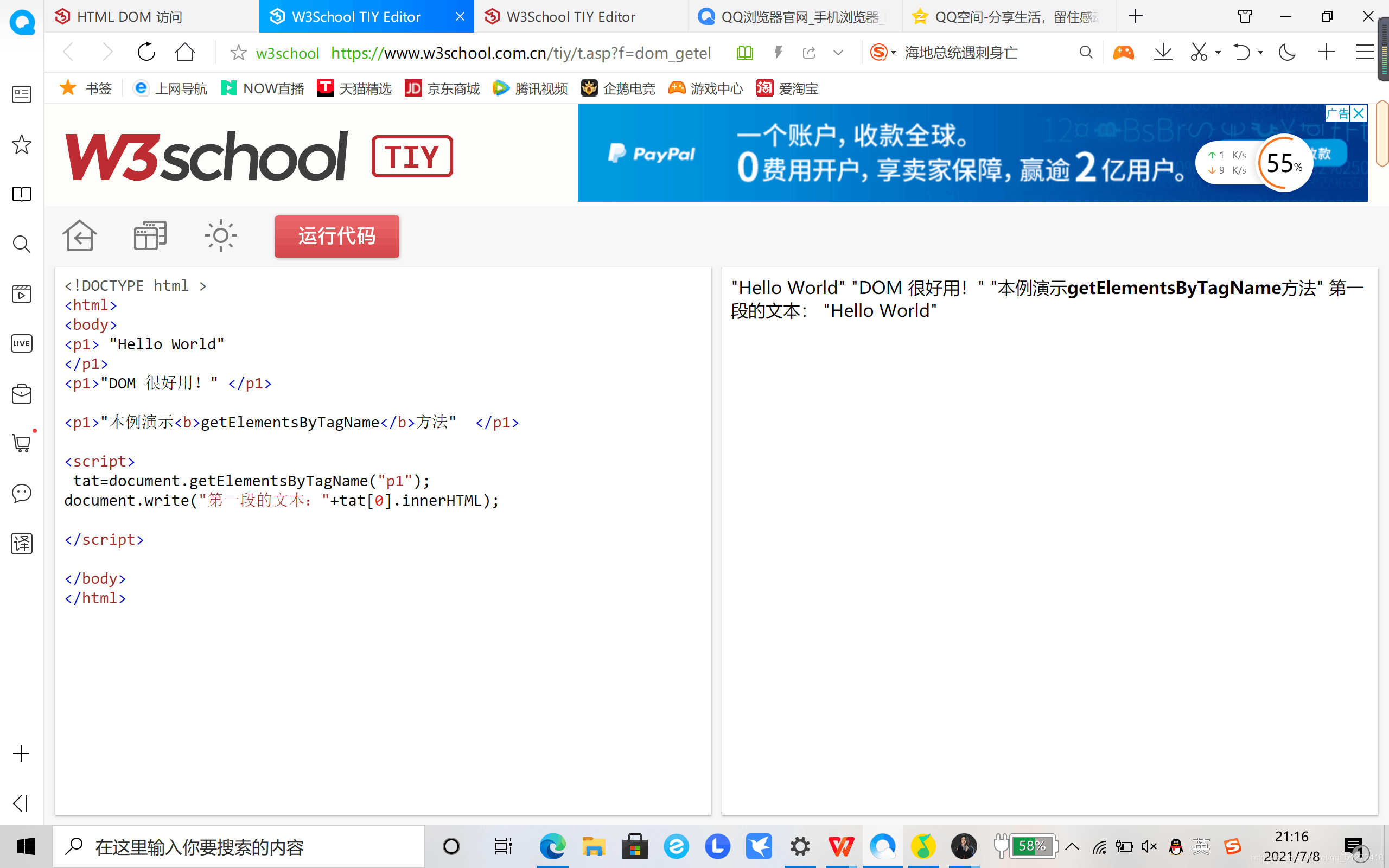Screen dimensions: 1389x868
Task: Click the lightning speed mode icon
Action: pos(778,53)
